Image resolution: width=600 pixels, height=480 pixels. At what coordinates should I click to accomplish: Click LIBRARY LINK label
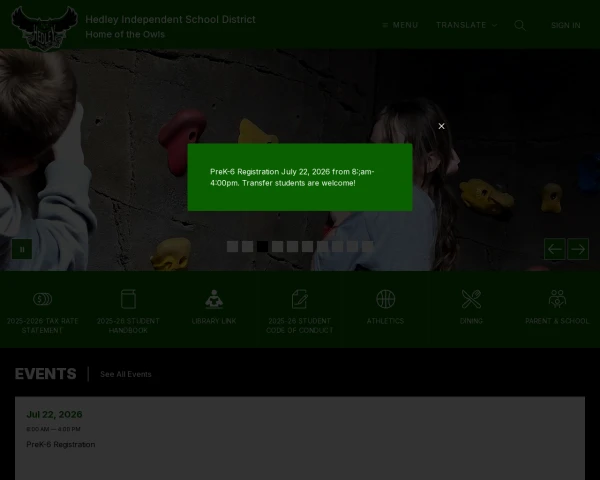pos(214,321)
